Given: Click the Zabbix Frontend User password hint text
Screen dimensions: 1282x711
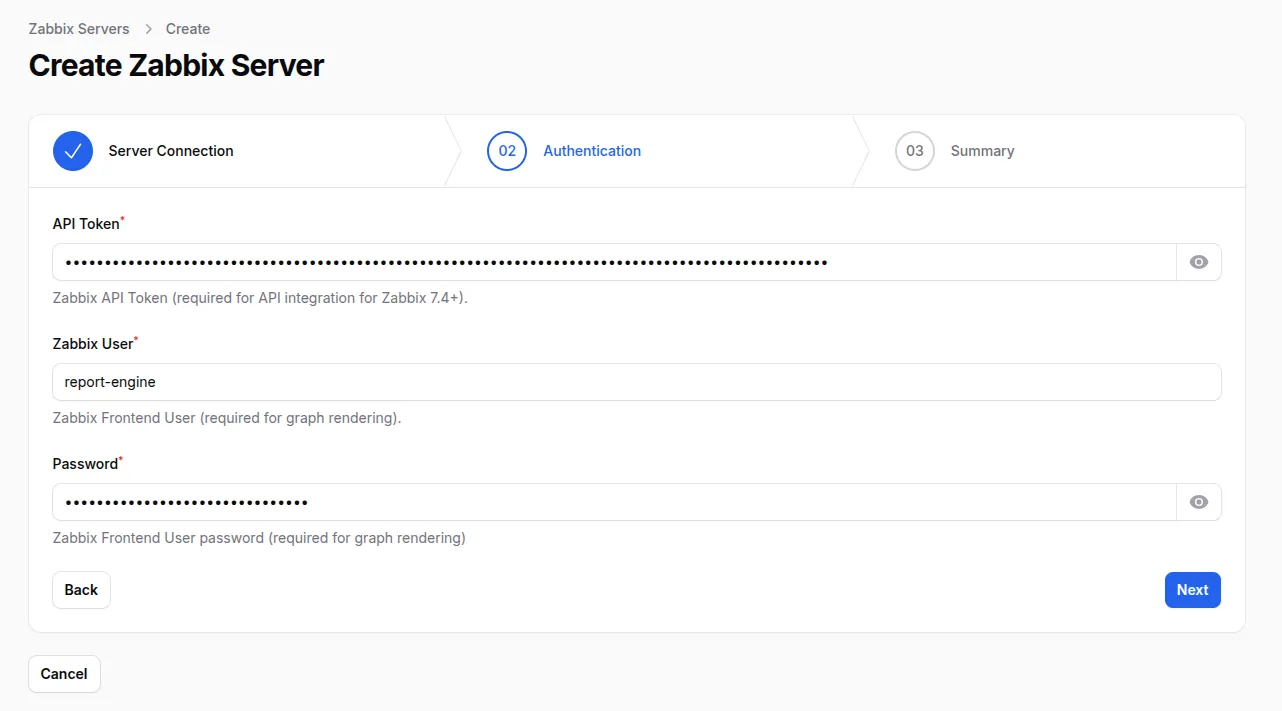Looking at the screenshot, I should pos(259,538).
